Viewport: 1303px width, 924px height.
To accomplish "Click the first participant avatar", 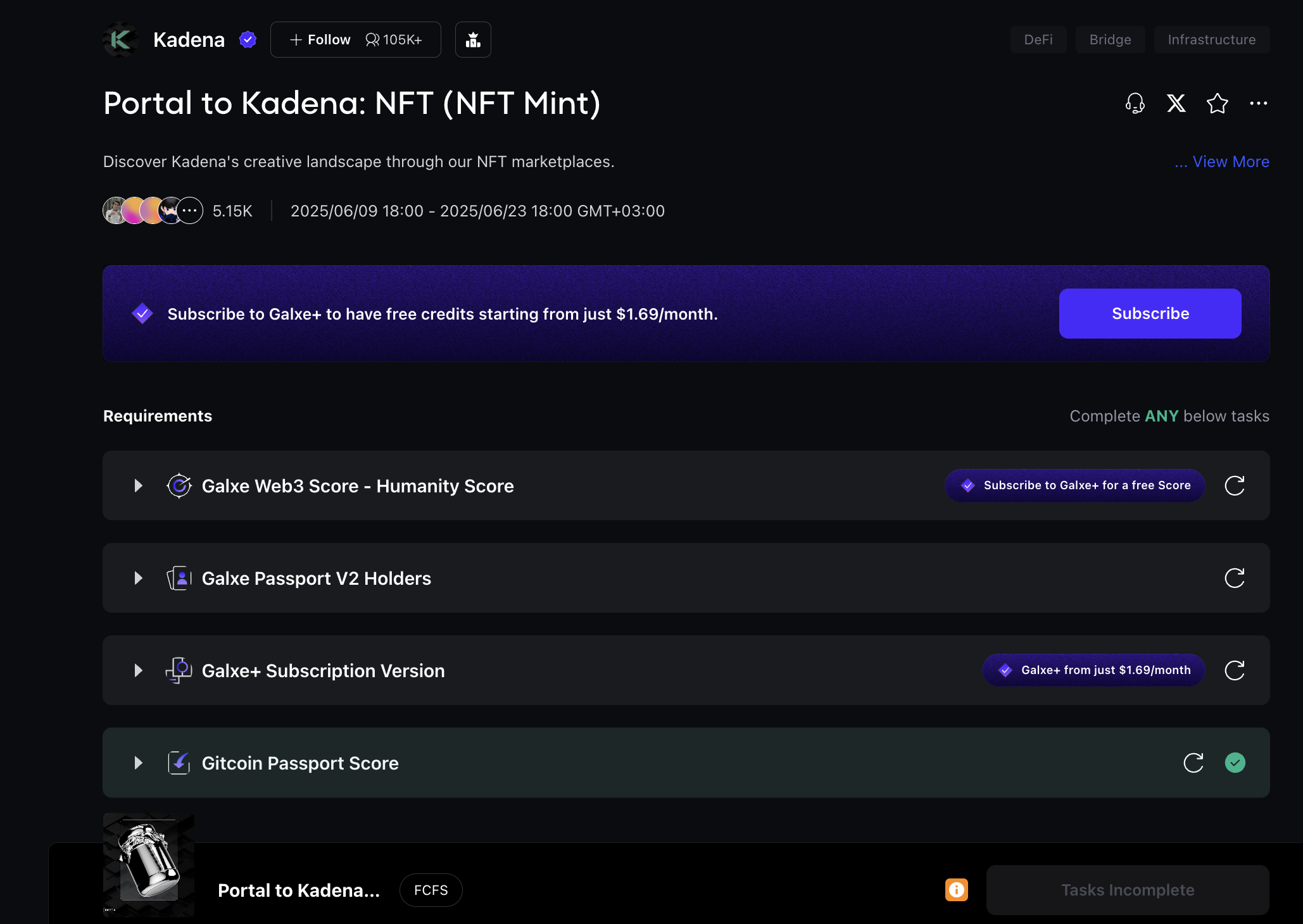I will [x=115, y=211].
